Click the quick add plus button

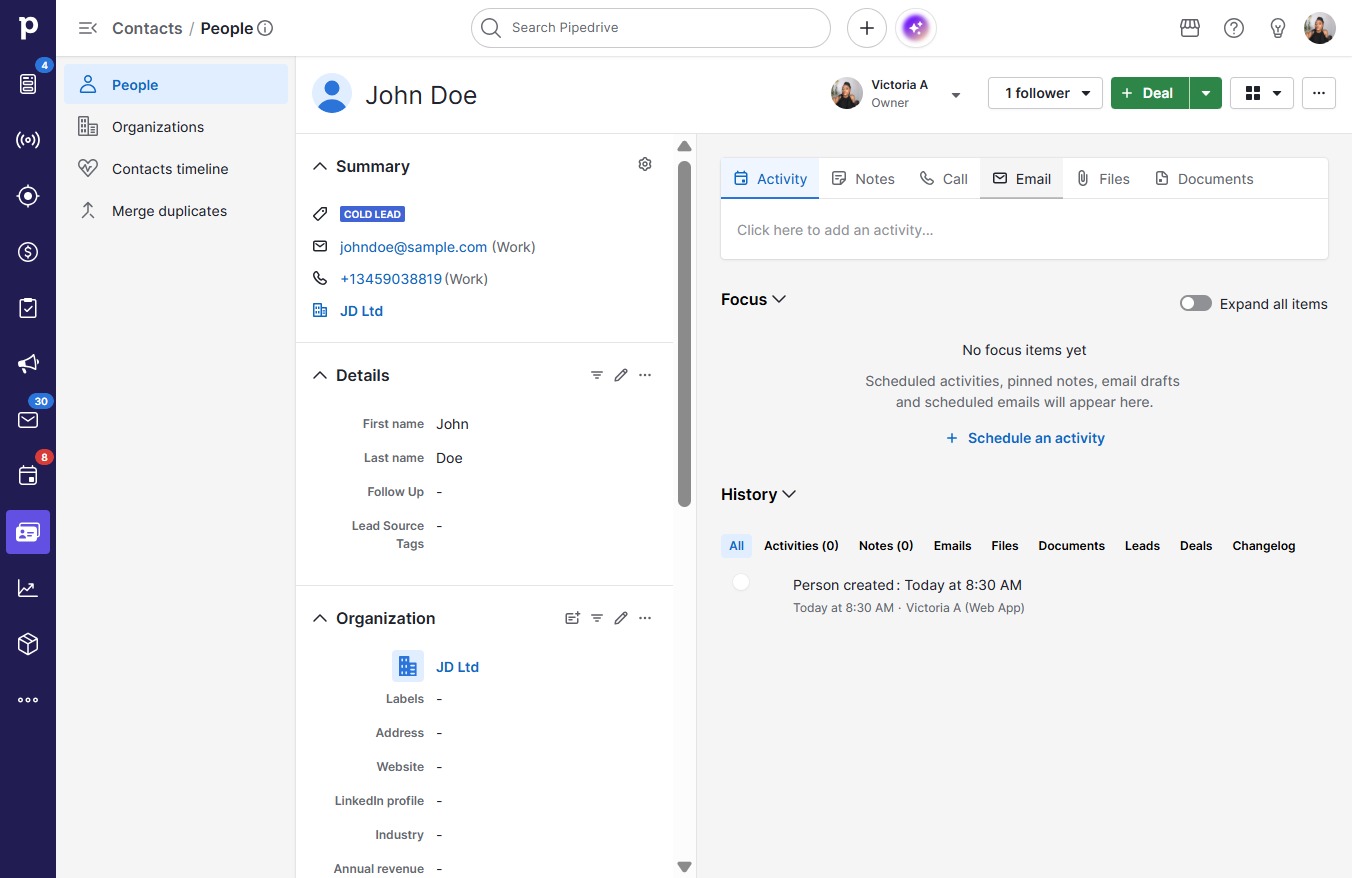[x=867, y=28]
